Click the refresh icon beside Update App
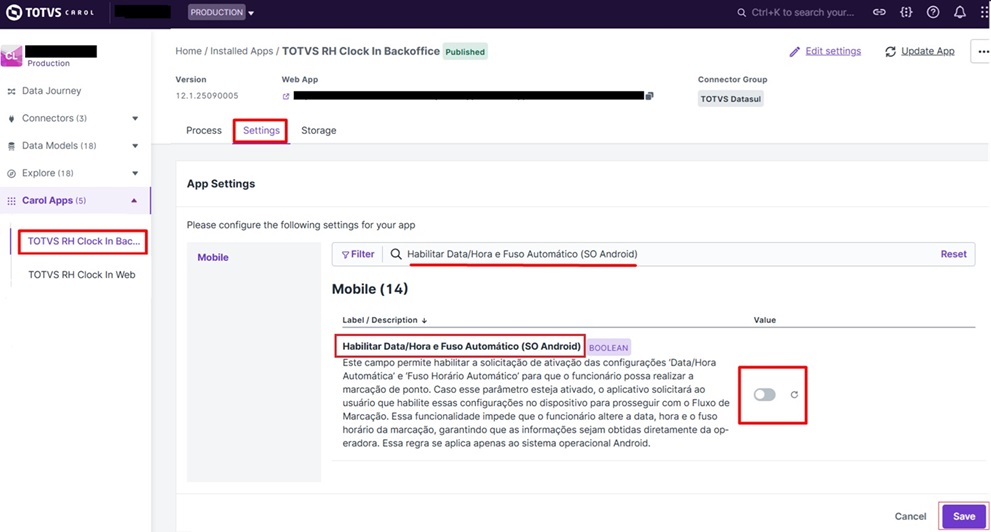The image size is (991, 532). 891,52
